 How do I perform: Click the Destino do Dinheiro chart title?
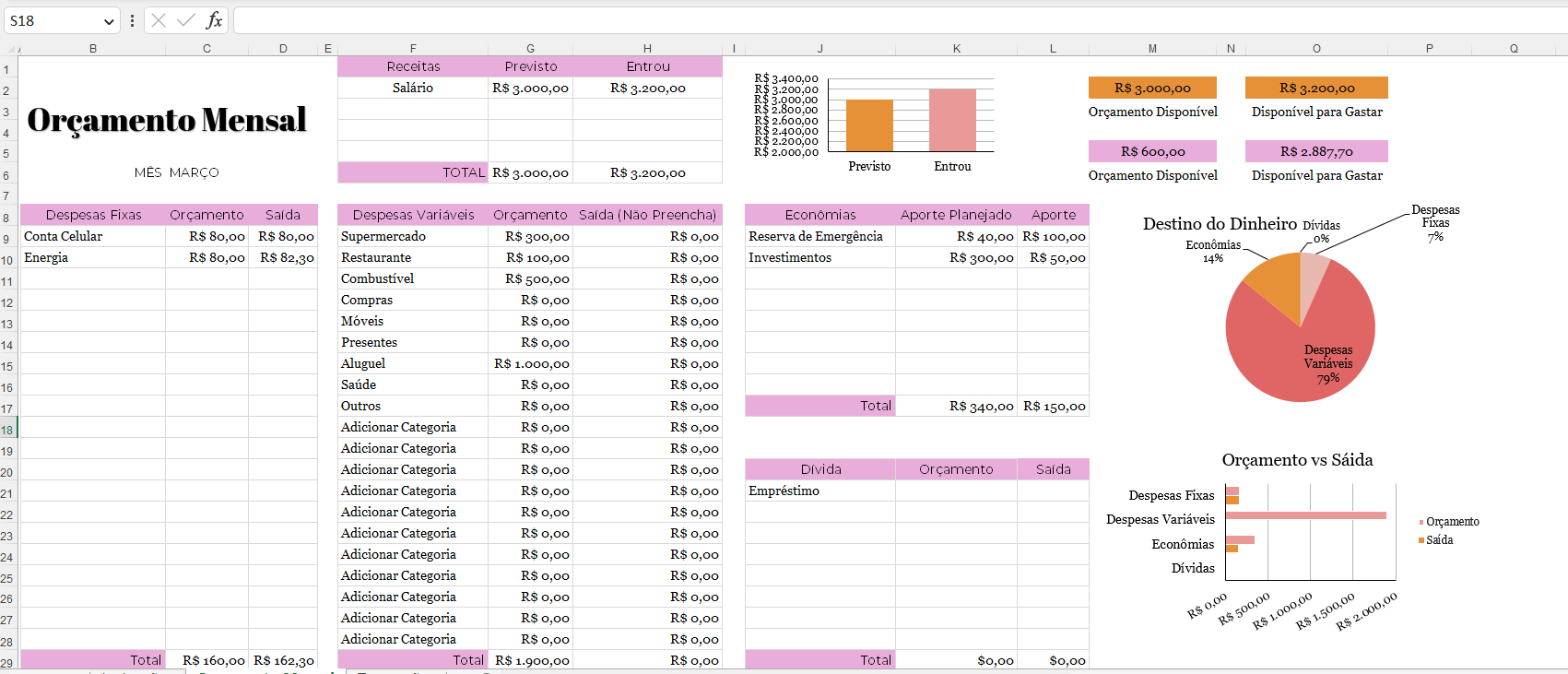click(1220, 224)
